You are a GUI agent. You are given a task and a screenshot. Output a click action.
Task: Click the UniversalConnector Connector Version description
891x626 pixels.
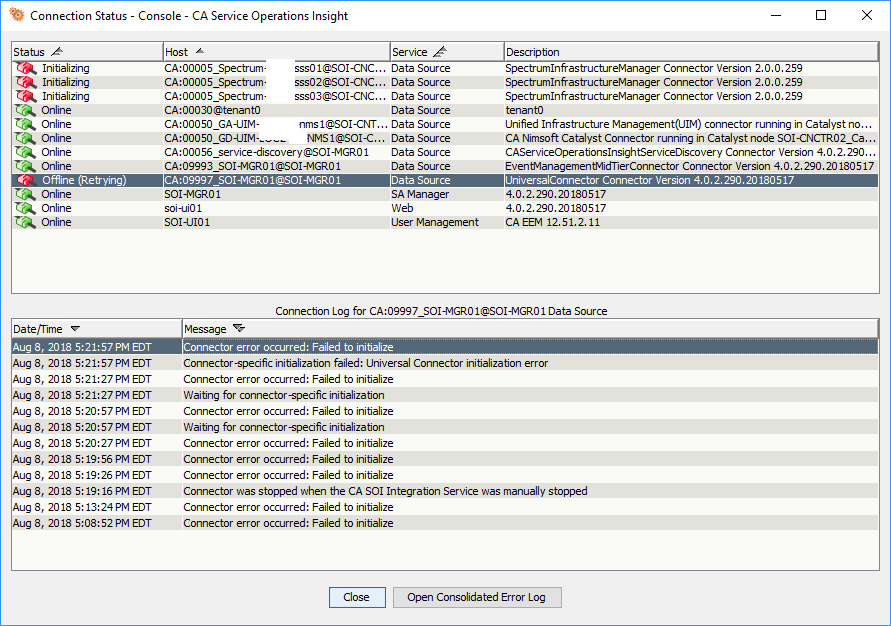click(649, 180)
